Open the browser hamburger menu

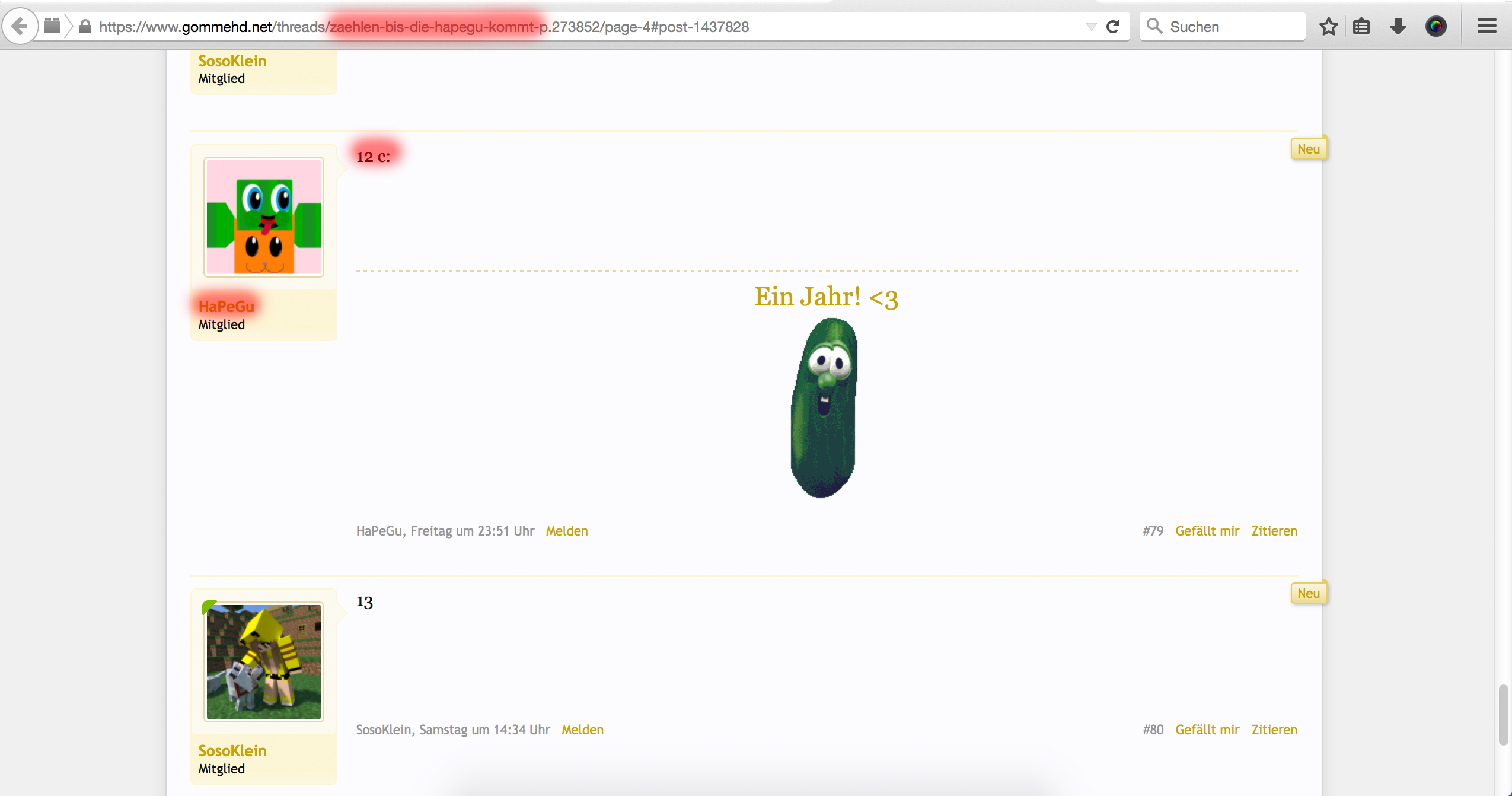click(1487, 27)
